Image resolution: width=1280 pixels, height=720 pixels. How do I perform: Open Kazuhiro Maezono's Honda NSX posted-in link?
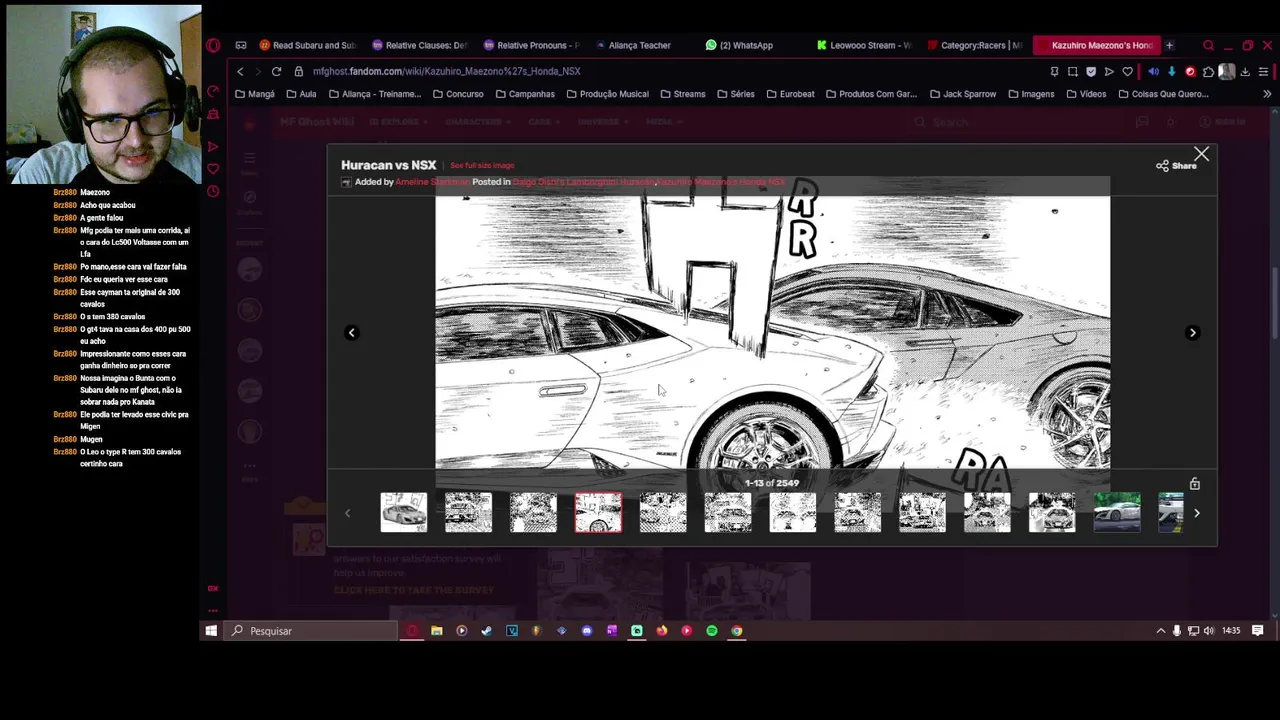721,182
